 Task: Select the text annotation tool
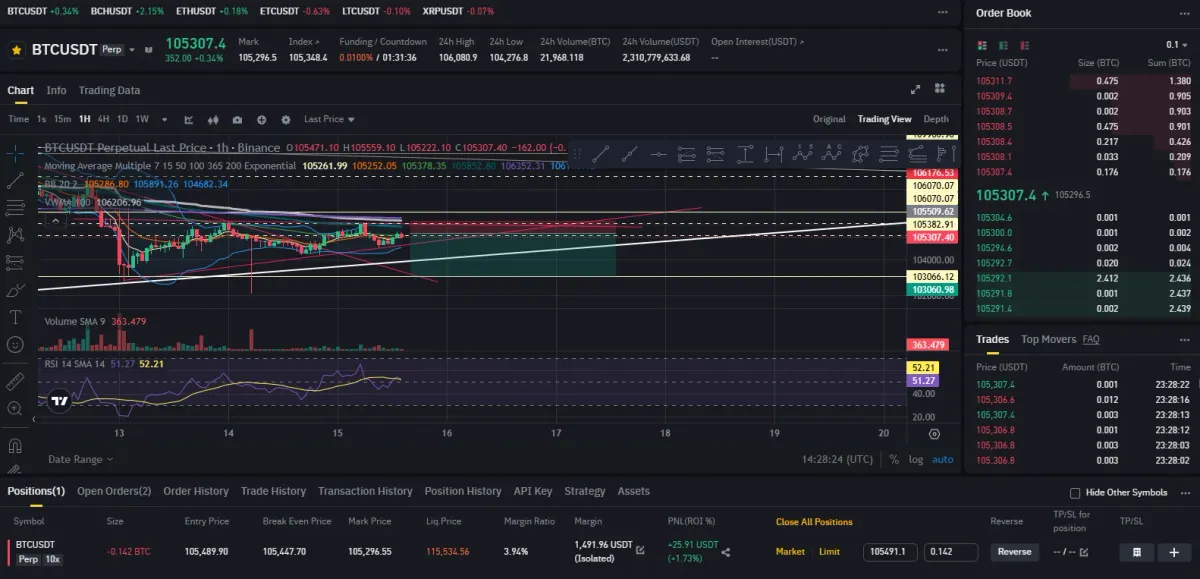[x=15, y=317]
